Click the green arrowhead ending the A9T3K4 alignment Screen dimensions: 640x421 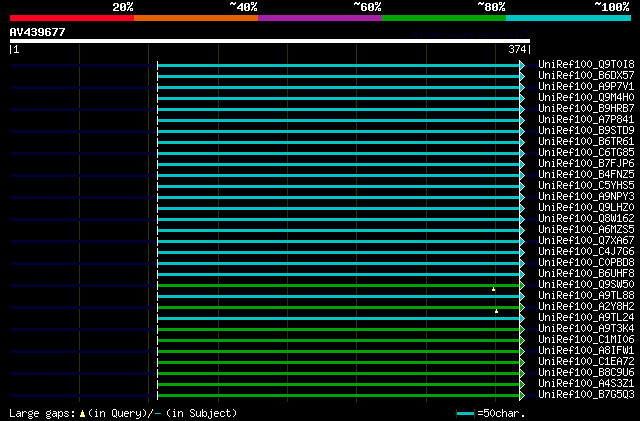pos(522,330)
